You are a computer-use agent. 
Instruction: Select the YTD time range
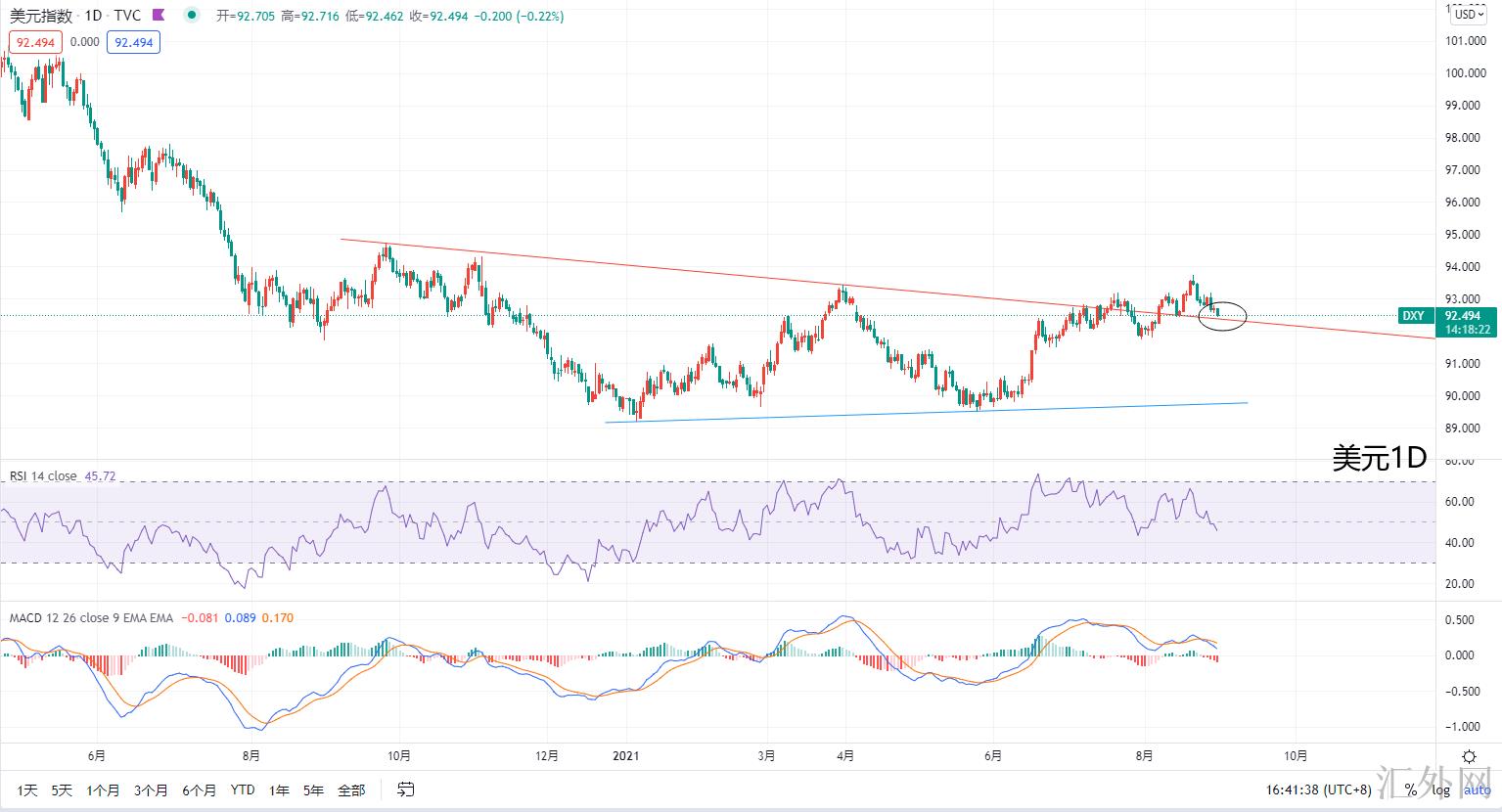[x=243, y=789]
